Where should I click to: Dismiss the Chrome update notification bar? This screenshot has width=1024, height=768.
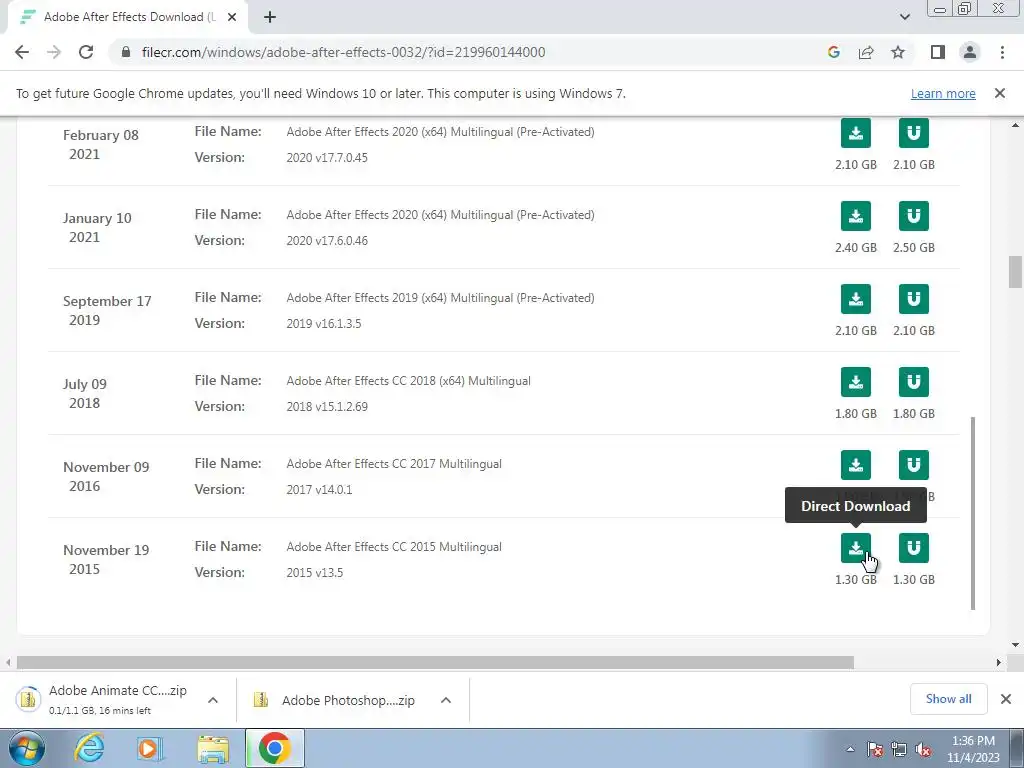pos(999,93)
